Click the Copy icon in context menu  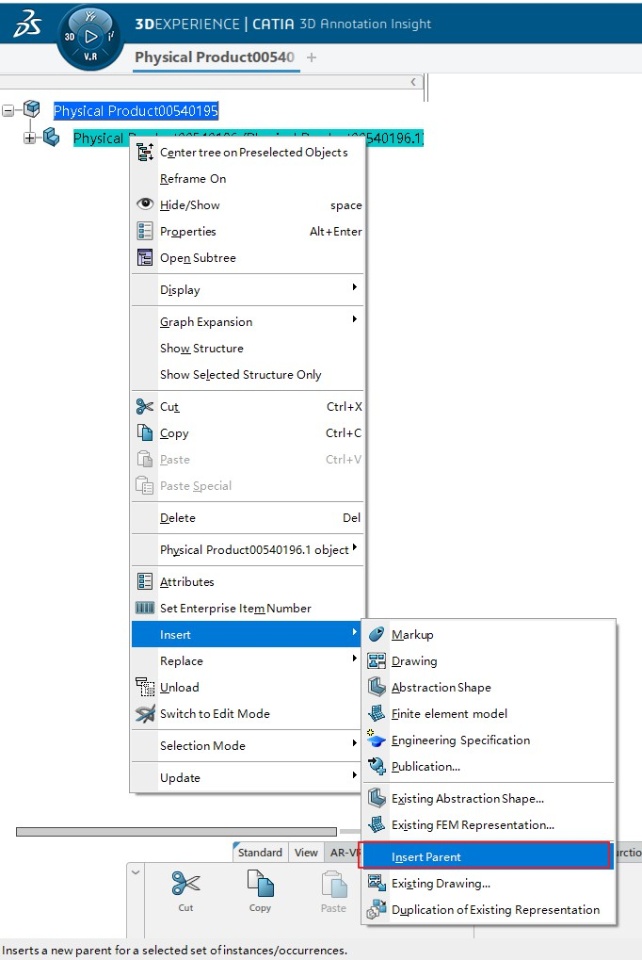click(145, 432)
